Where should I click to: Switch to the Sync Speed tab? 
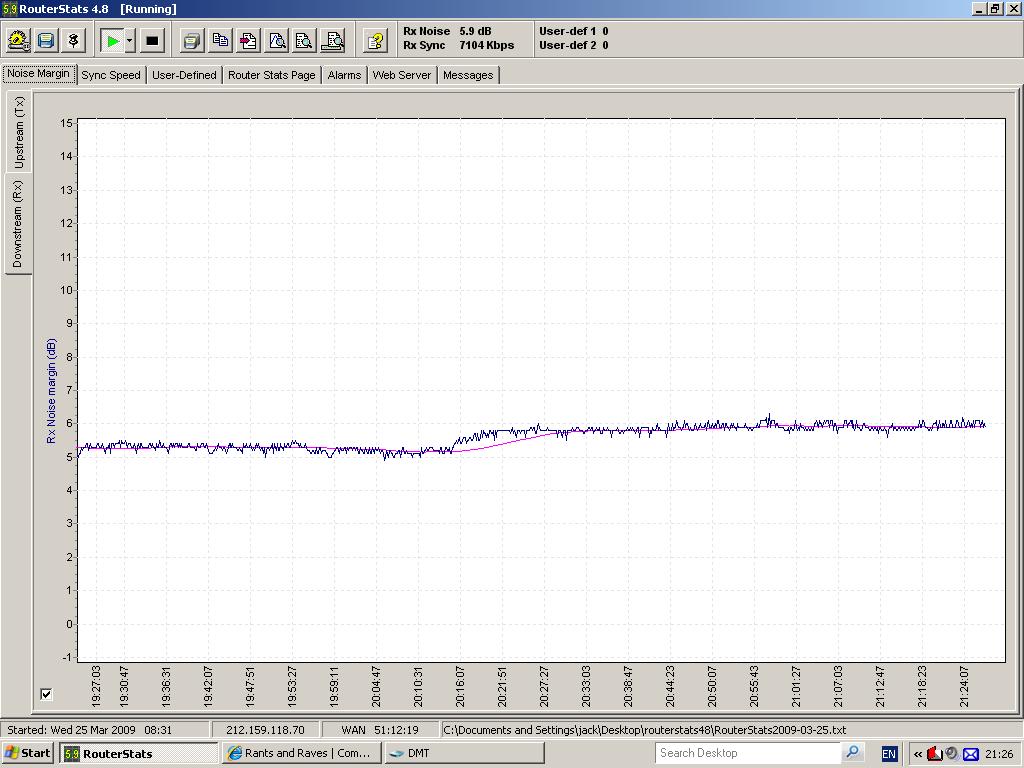tap(111, 75)
